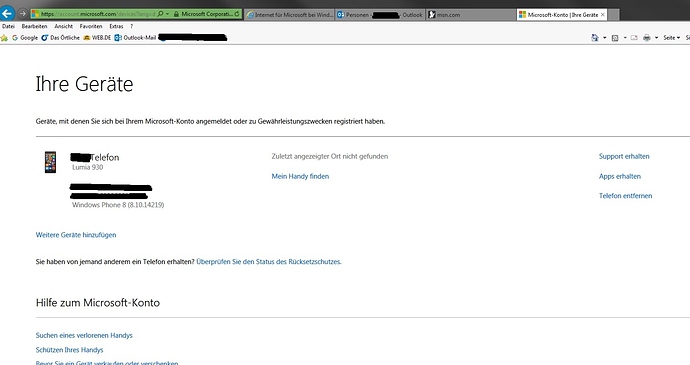The width and height of the screenshot is (690, 365).
Task: Click the Lumia 930 phone thumbnail
Action: 50,162
